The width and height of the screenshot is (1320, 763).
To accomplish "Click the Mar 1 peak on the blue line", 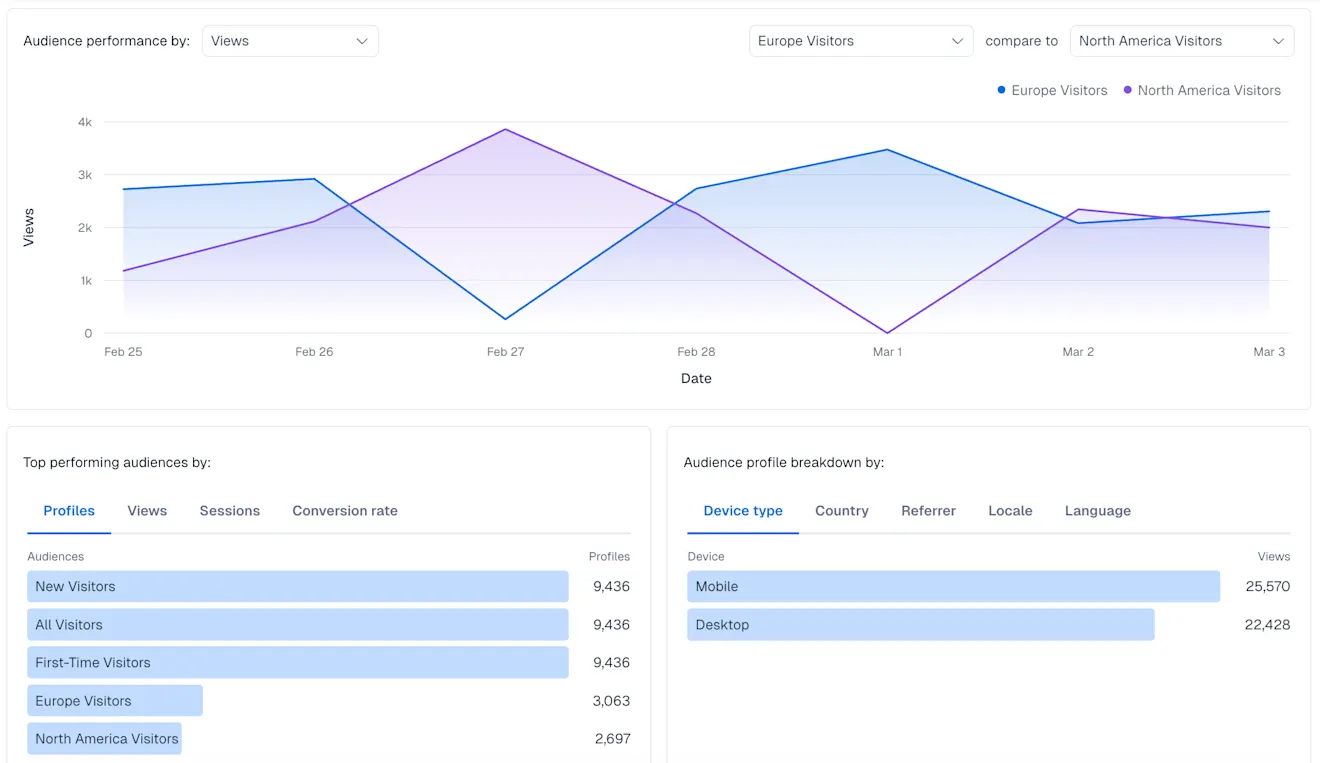I will (888, 149).
